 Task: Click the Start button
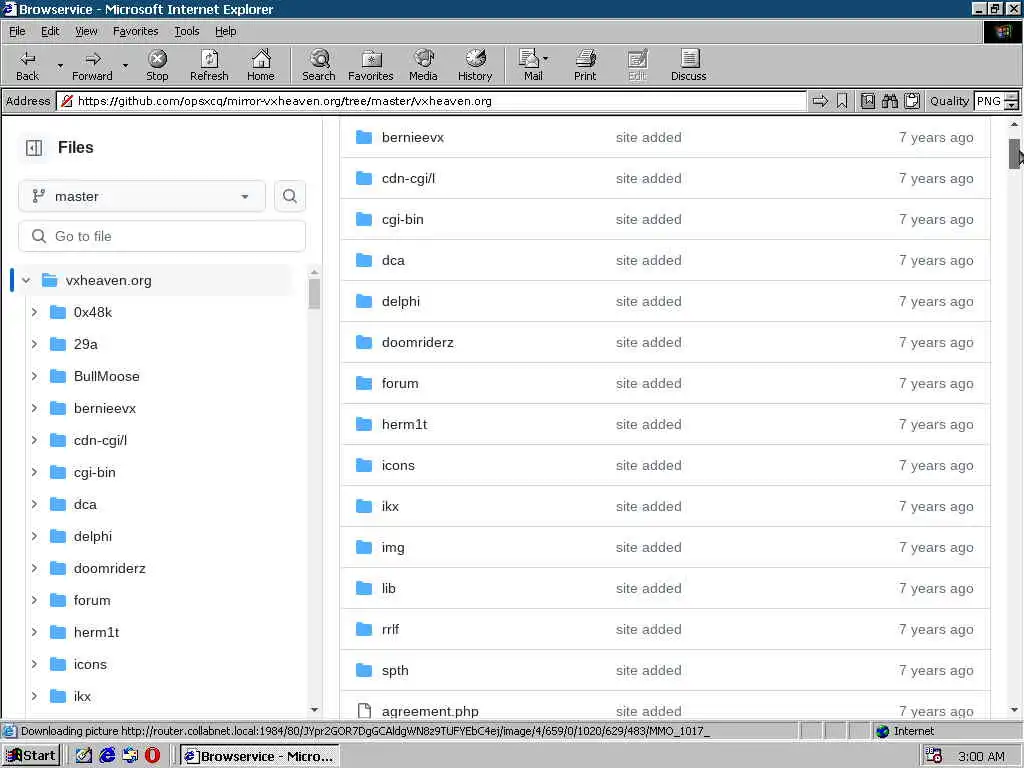[x=31, y=756]
